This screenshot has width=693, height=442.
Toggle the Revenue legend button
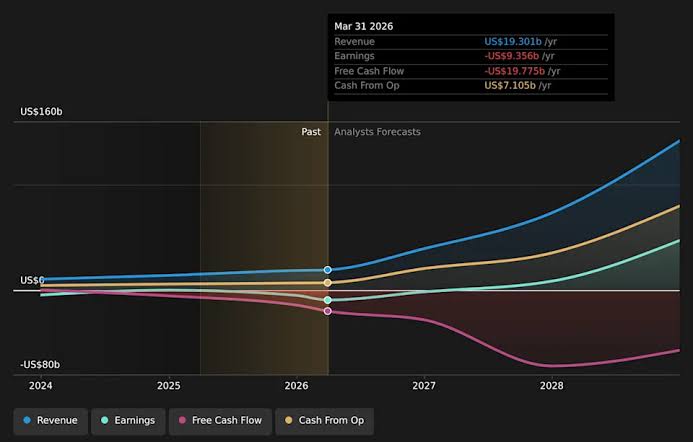click(50, 421)
